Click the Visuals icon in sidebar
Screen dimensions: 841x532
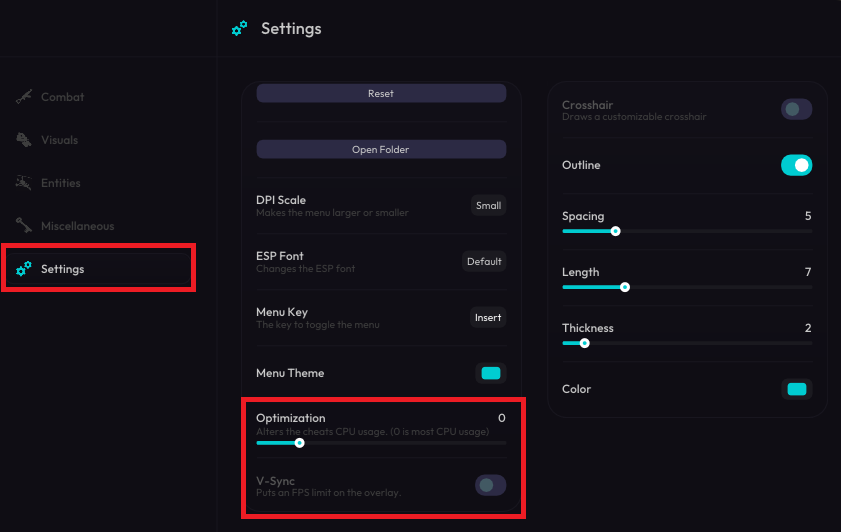(24, 139)
